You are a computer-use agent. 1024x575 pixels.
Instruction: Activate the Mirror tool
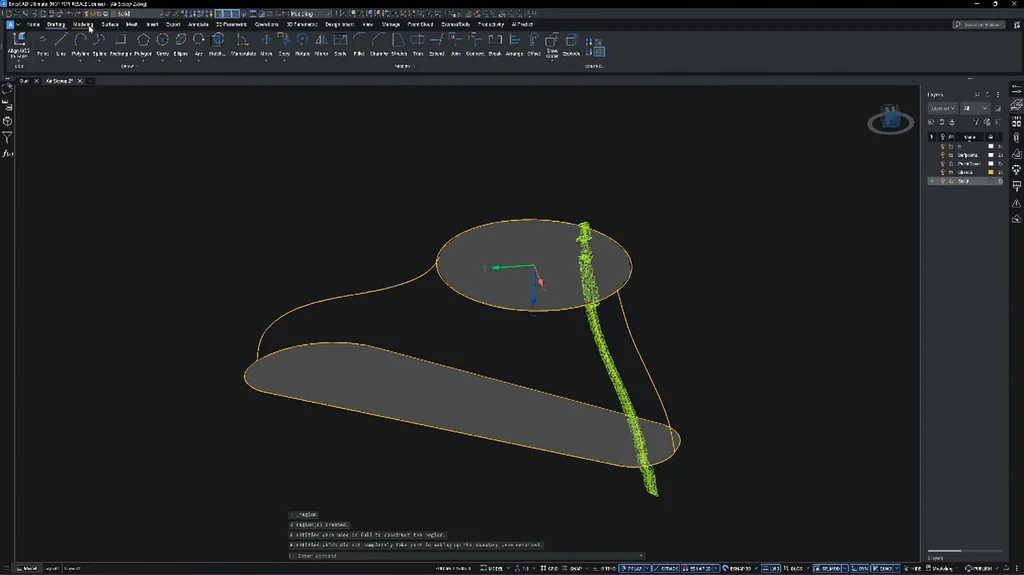[x=321, y=44]
